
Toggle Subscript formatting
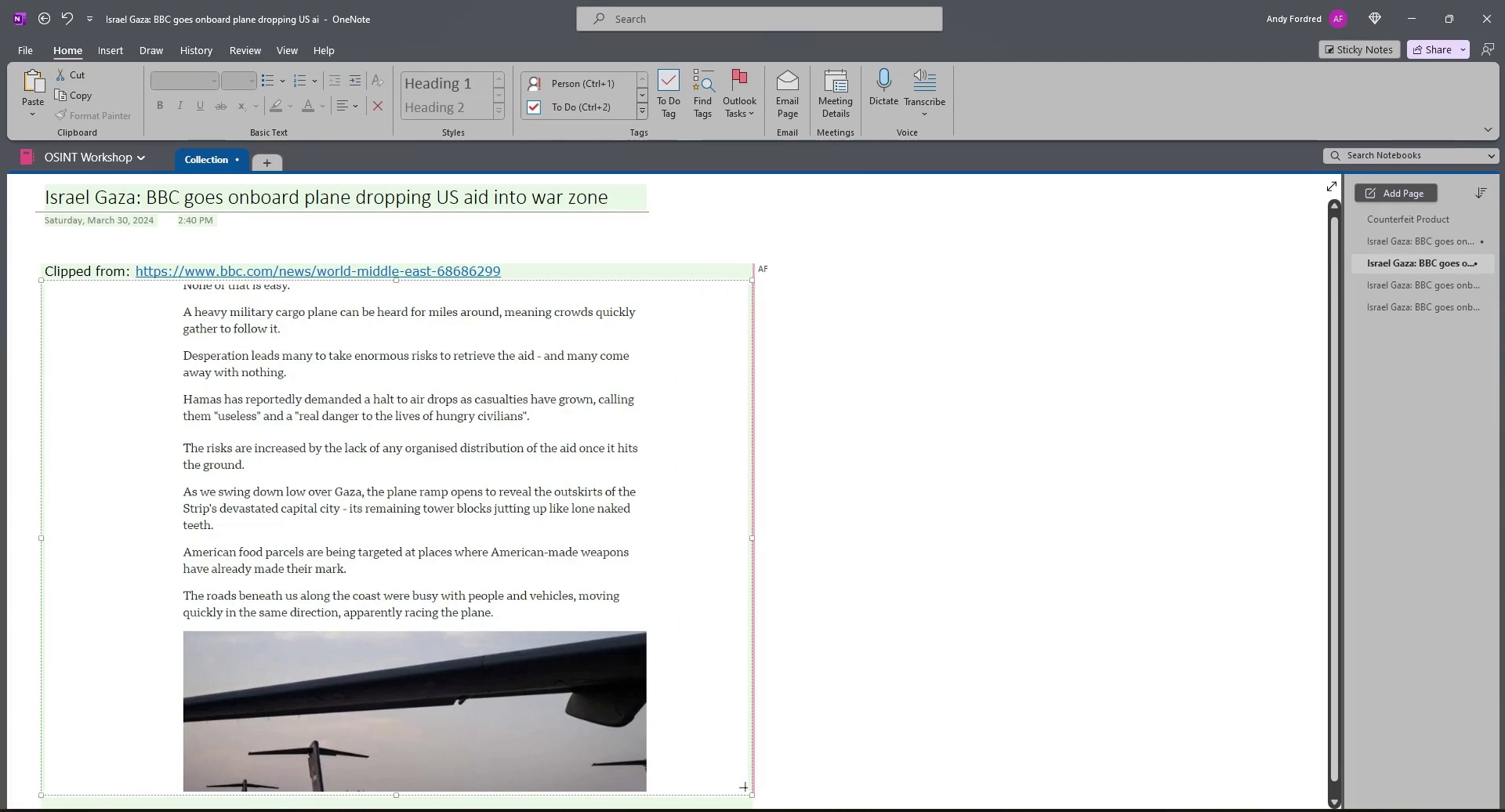pyautogui.click(x=242, y=106)
